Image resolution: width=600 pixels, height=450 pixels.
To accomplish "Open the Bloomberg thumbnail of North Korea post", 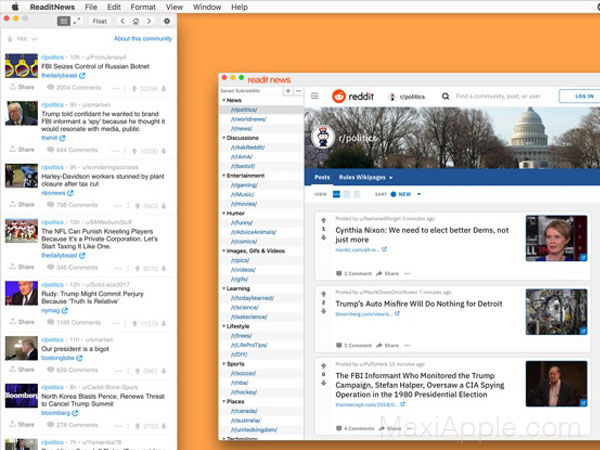I will [21, 395].
